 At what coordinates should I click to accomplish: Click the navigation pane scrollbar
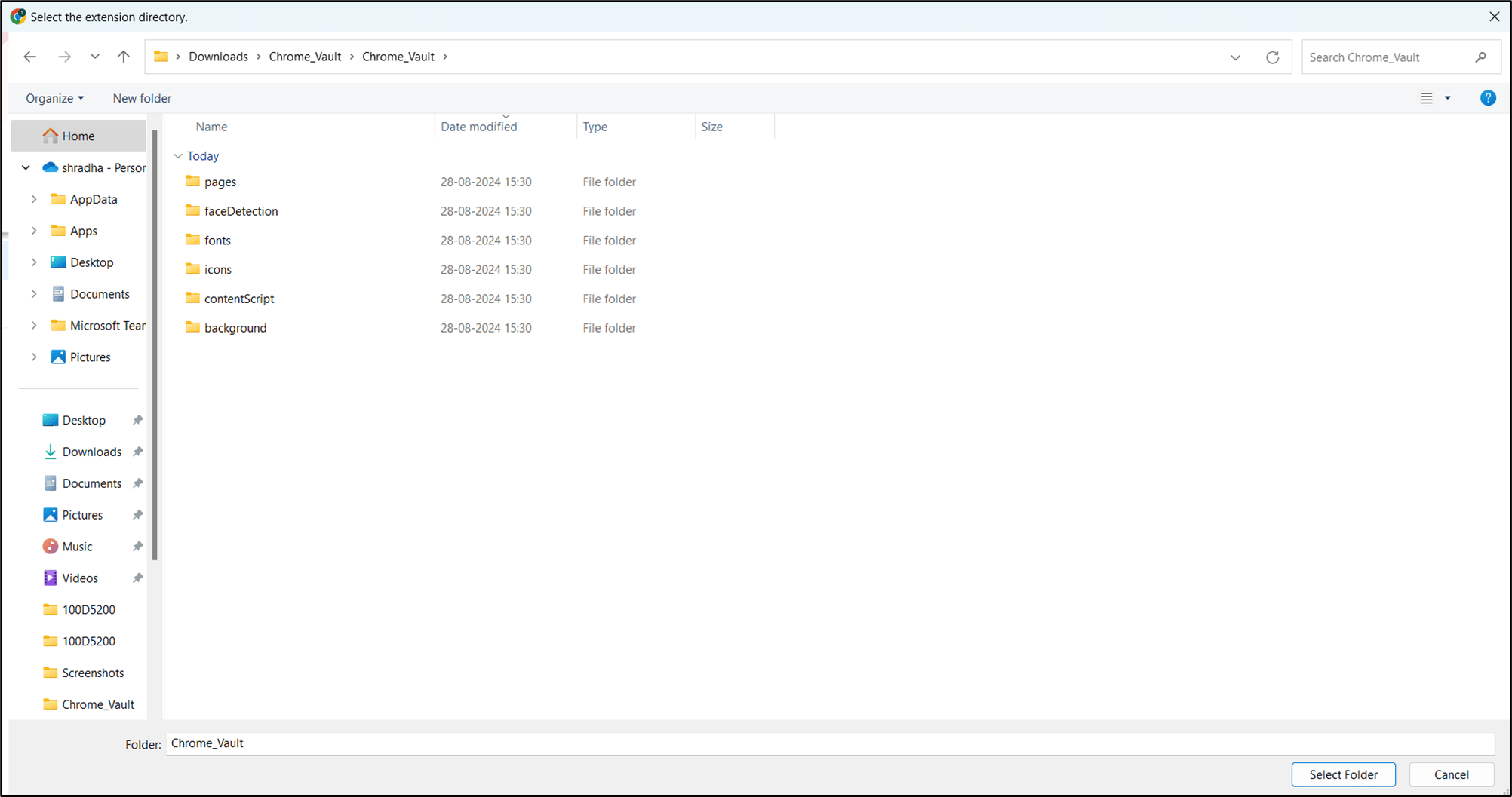tap(155, 345)
